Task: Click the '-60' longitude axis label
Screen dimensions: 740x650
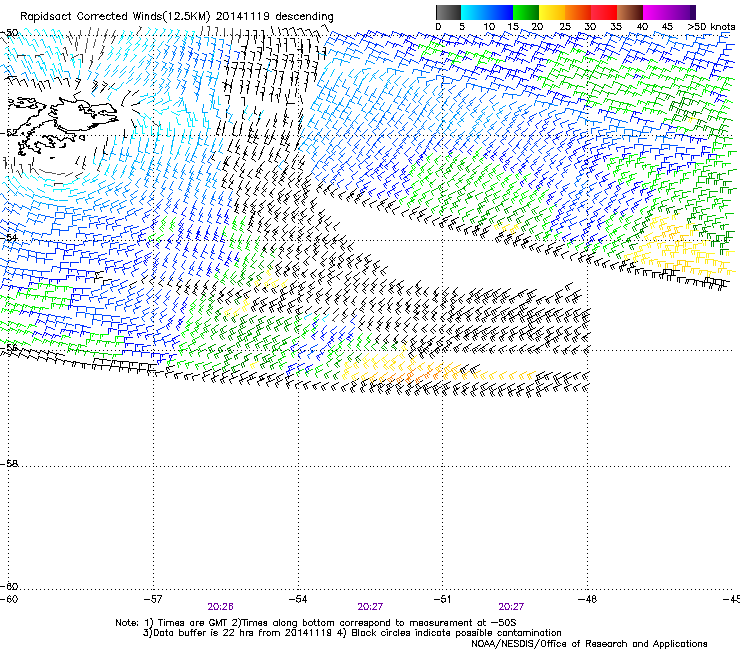Action: (x=9, y=599)
